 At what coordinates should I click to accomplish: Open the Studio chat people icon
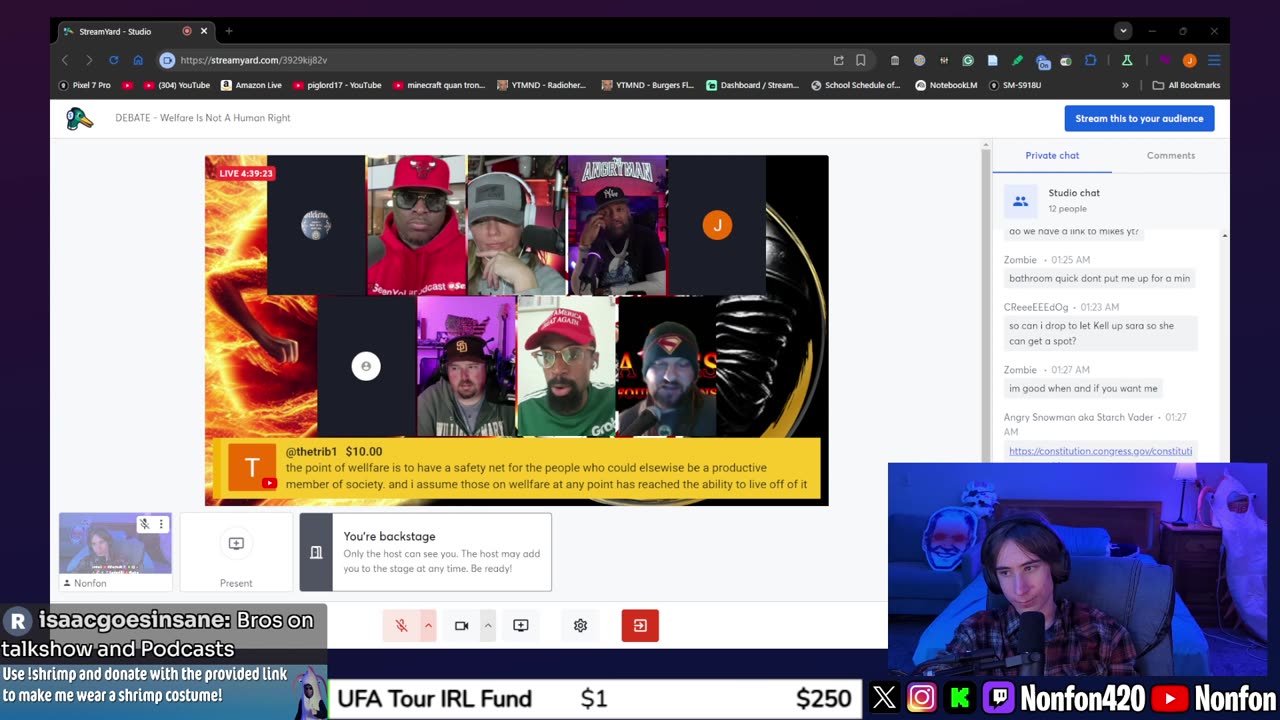(1020, 201)
